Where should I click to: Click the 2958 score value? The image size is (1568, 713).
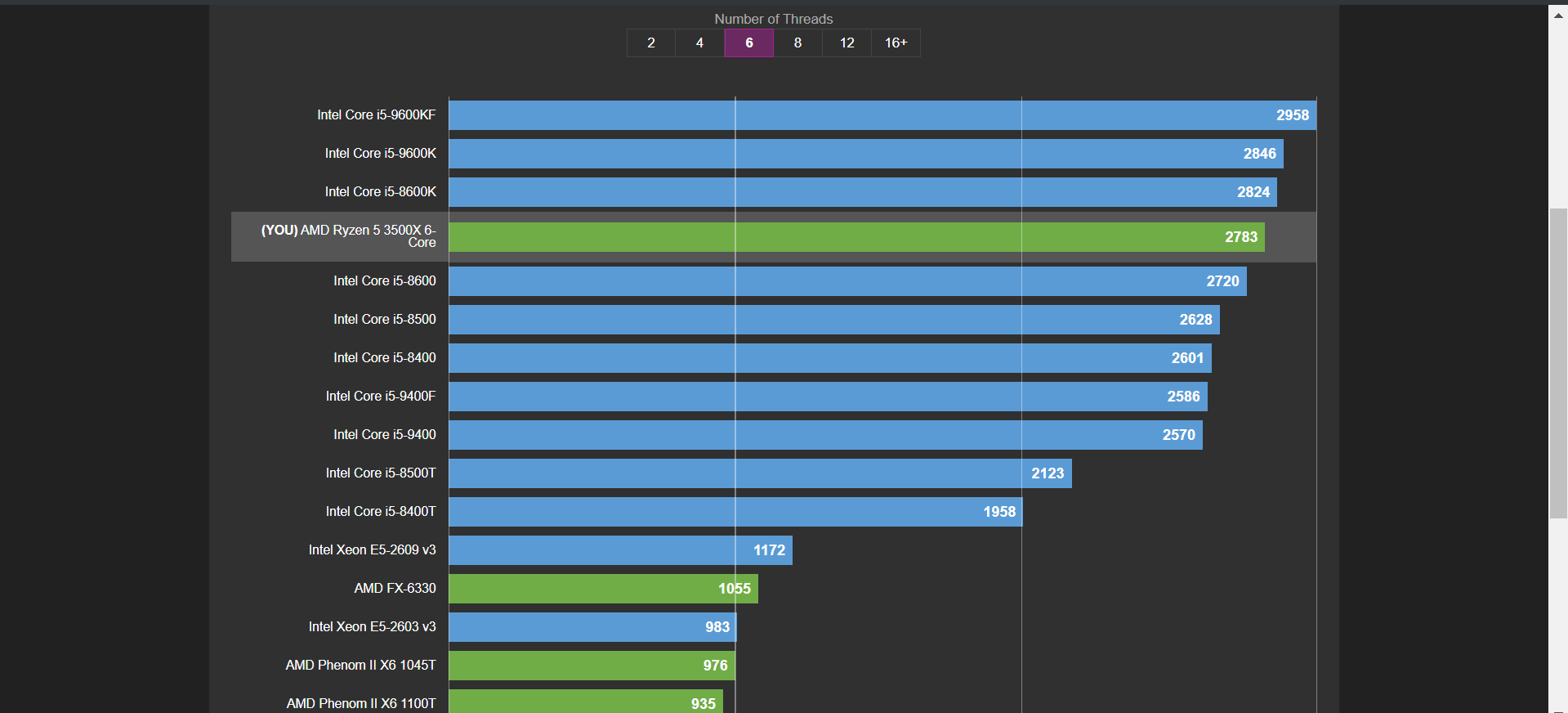(1293, 115)
